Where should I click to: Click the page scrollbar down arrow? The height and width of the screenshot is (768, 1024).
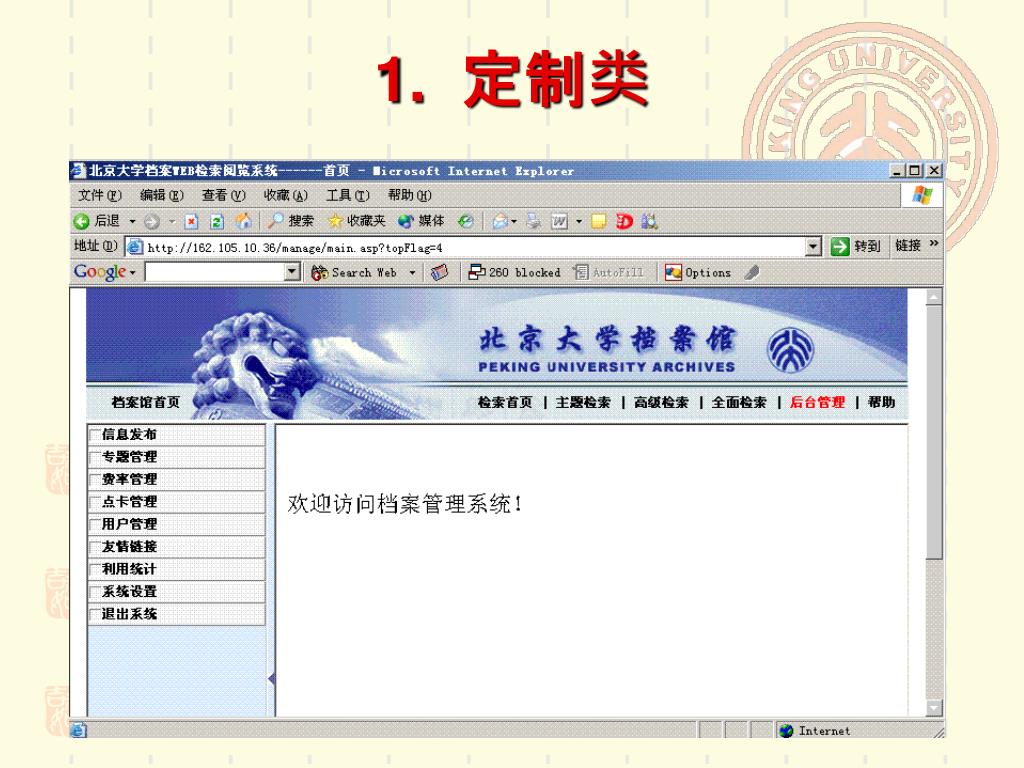point(934,707)
